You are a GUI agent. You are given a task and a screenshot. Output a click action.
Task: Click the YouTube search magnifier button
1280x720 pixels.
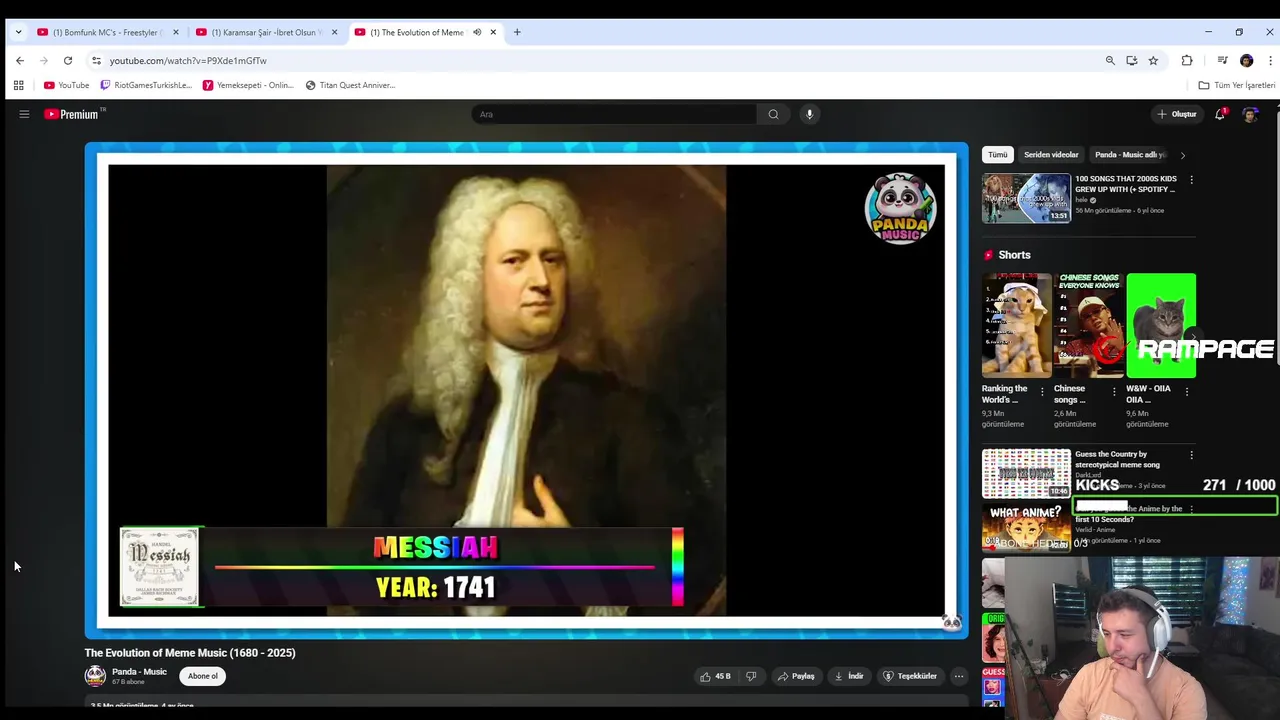pyautogui.click(x=773, y=114)
